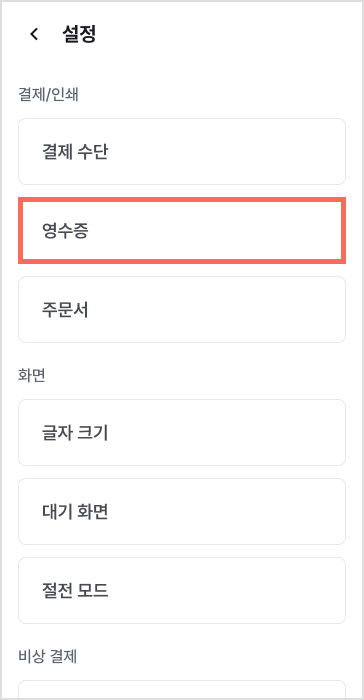Viewport: 364px width, 700px height.
Task: Go back using the arrow beside 설정
Action: [34, 34]
